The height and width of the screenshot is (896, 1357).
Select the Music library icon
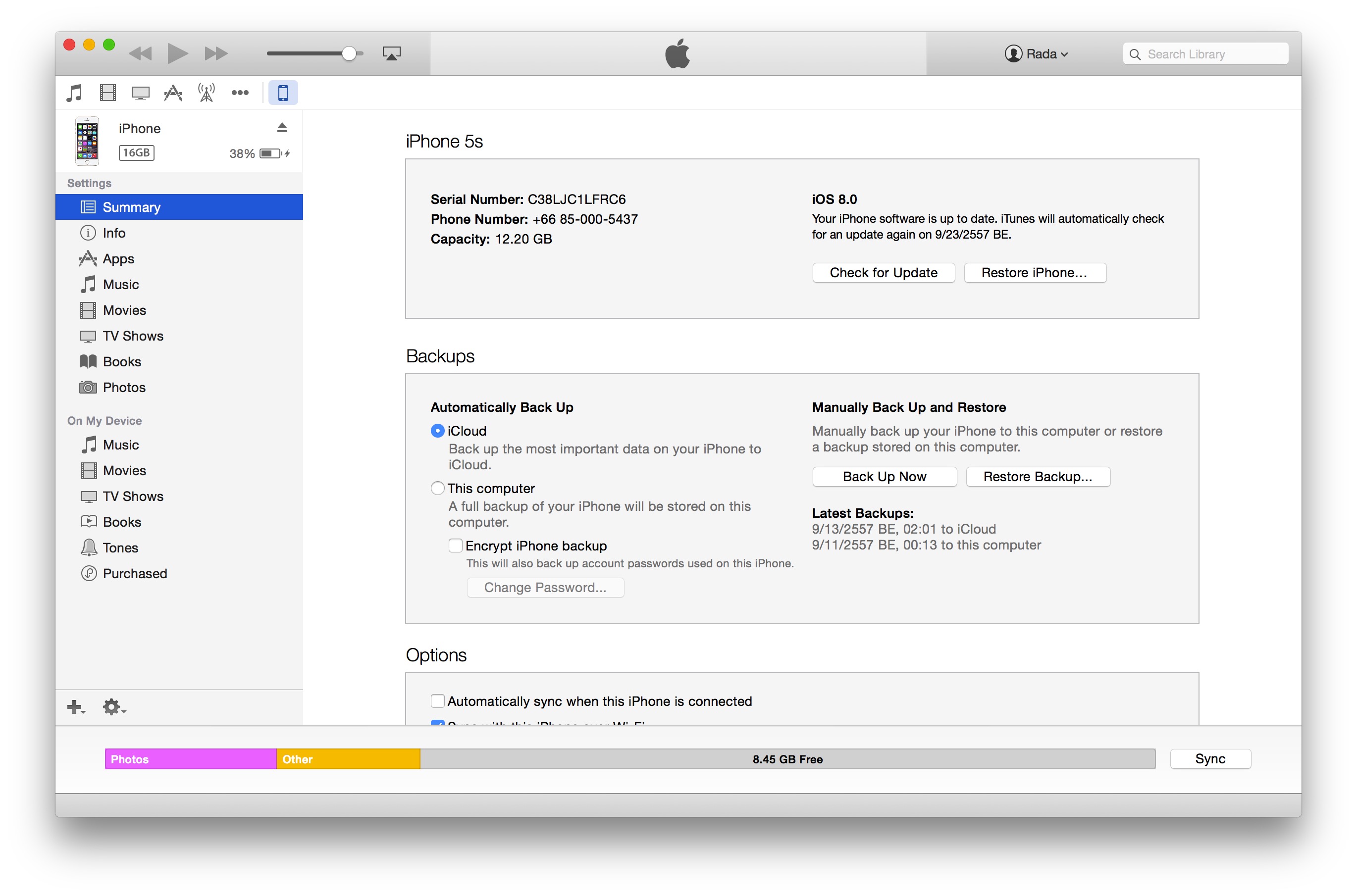coord(74,92)
